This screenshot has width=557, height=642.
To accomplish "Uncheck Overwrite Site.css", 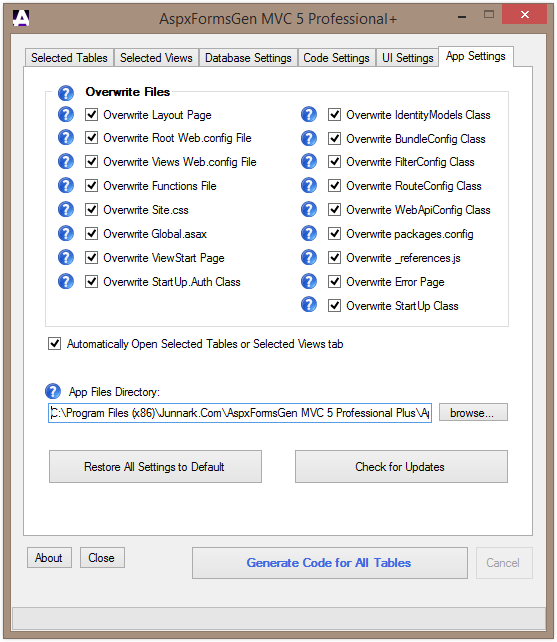I will [91, 210].
